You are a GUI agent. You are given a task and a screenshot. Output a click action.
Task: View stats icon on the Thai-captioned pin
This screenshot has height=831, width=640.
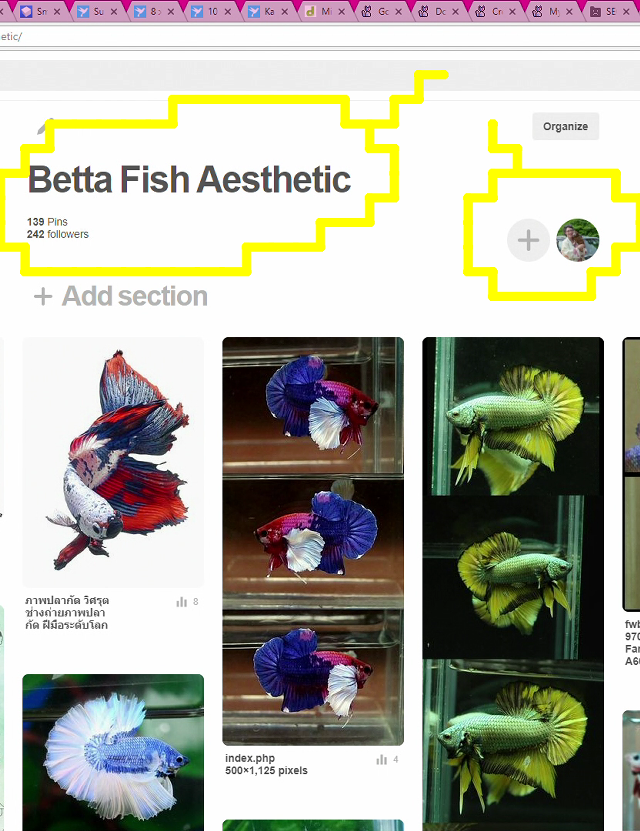click(182, 602)
